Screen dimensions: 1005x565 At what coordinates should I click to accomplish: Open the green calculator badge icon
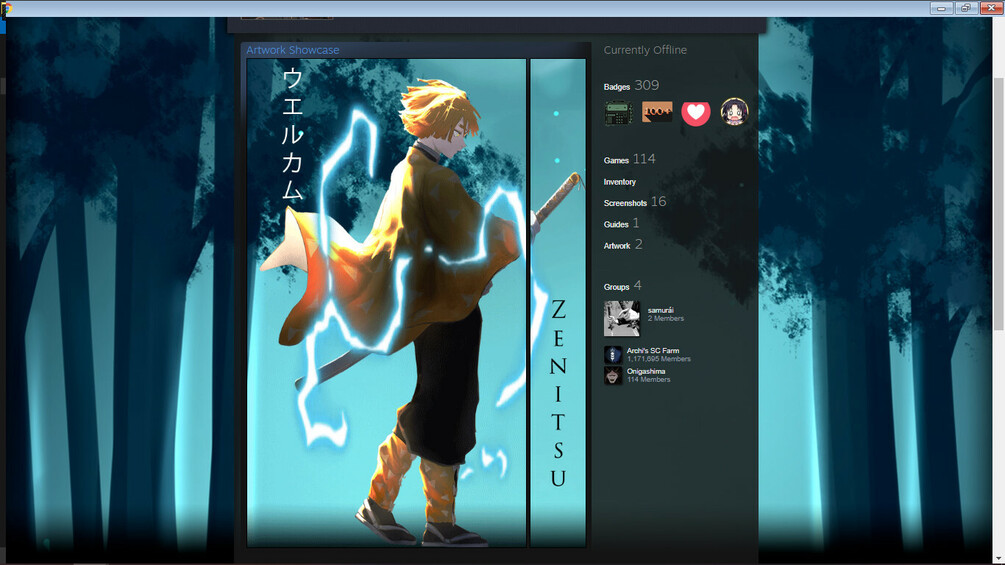[619, 113]
